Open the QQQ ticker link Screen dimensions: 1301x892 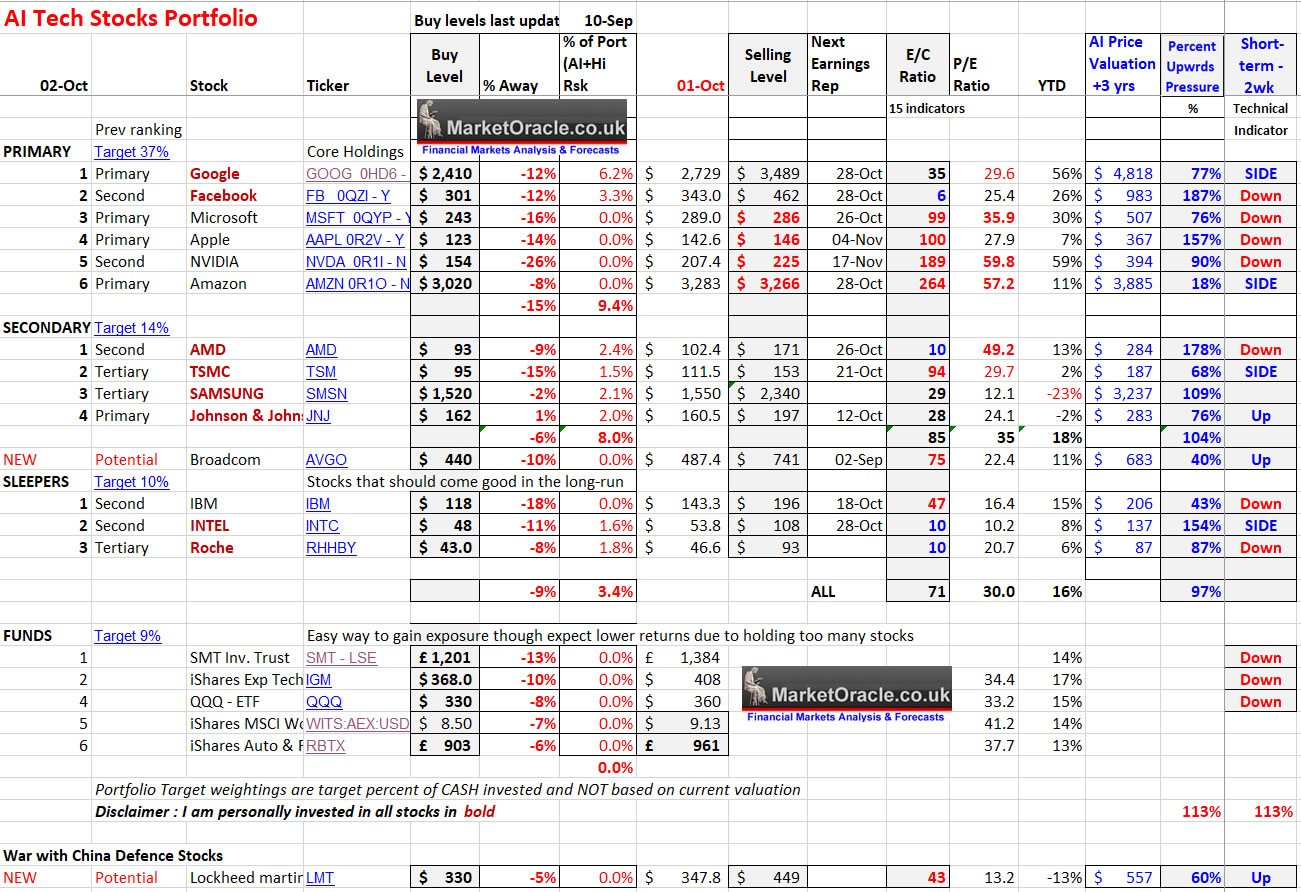[324, 702]
